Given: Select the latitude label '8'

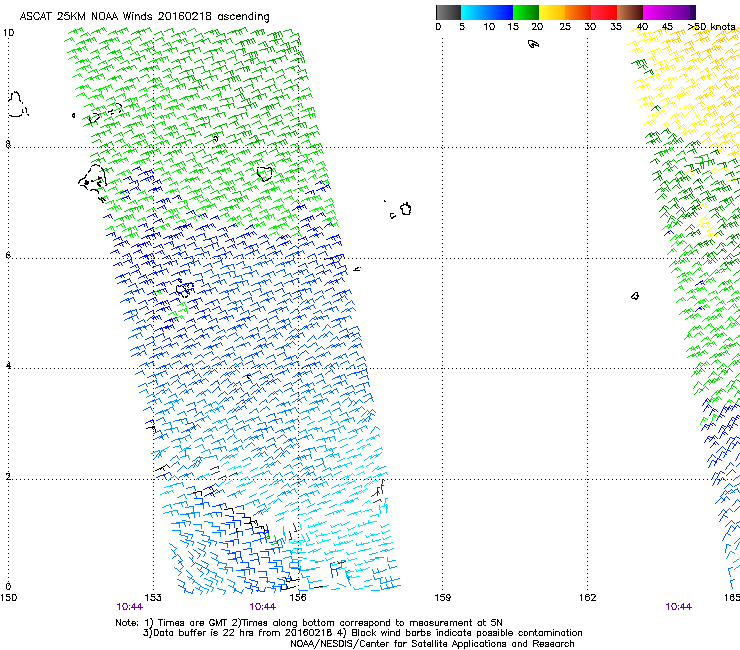Looking at the screenshot, I should pyautogui.click(x=8, y=144).
